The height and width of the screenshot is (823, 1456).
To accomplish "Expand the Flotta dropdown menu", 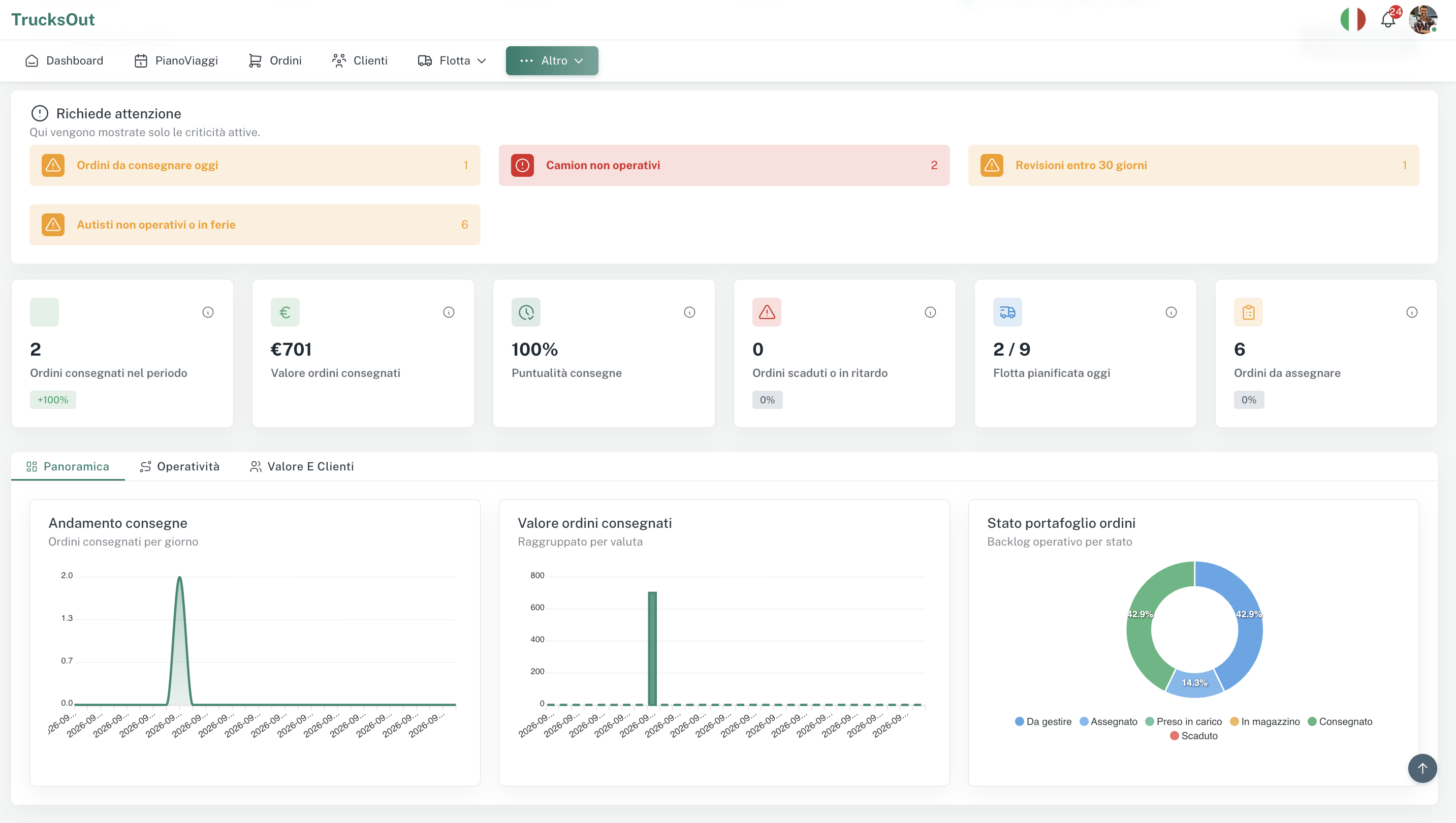I will click(452, 60).
